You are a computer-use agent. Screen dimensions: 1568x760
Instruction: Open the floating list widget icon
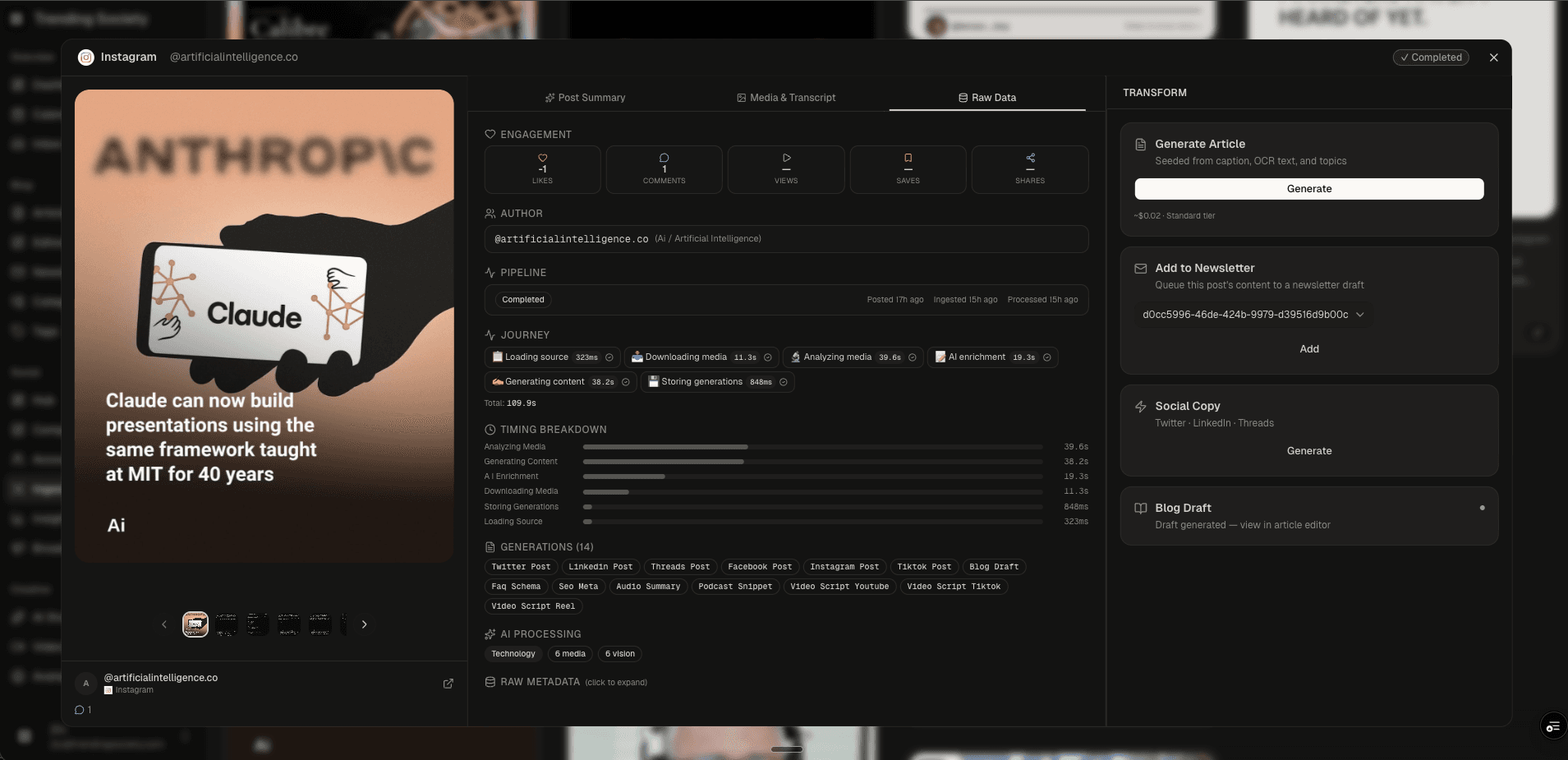(1552, 726)
